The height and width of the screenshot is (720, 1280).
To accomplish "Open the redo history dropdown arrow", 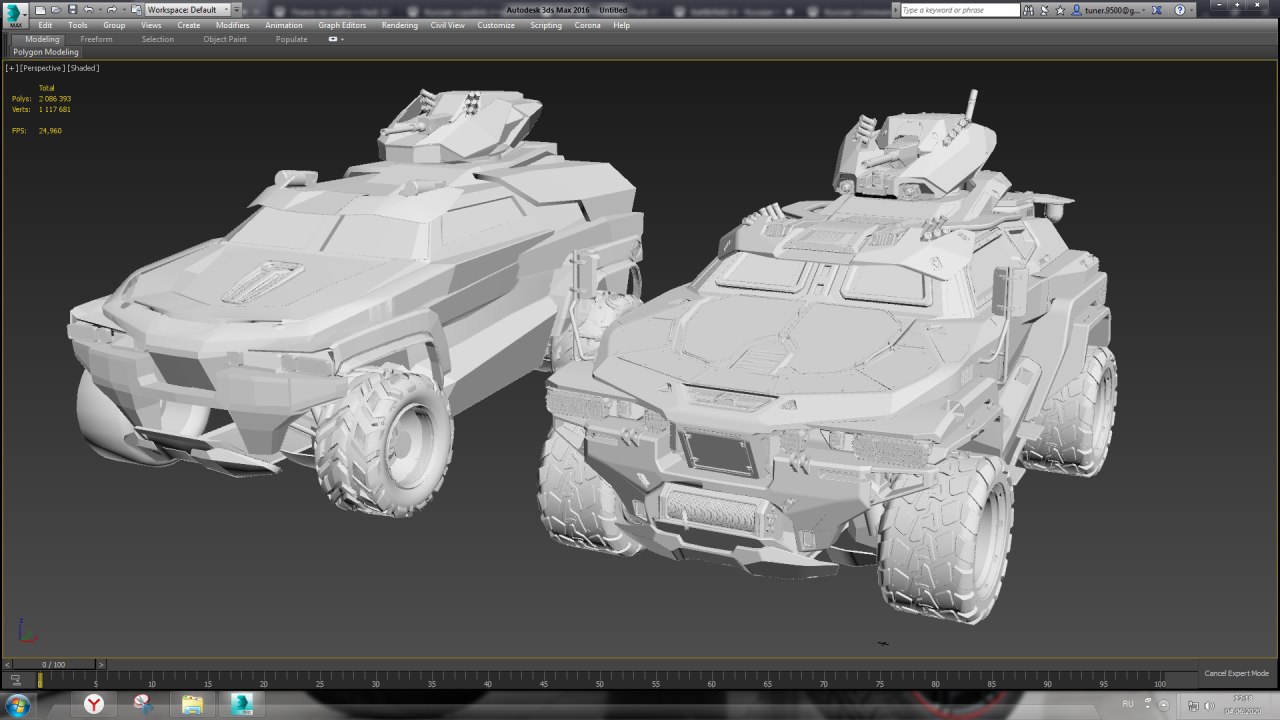I will (122, 9).
